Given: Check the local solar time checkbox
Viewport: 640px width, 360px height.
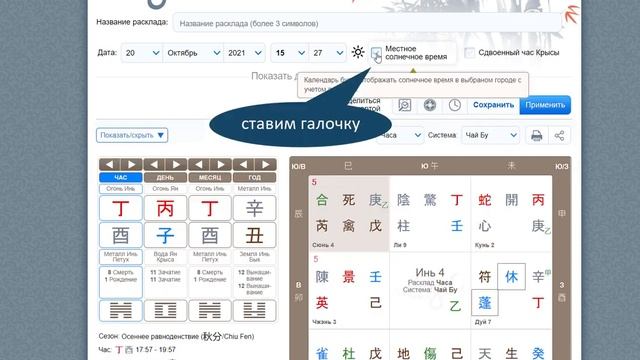Looking at the screenshot, I should tap(376, 53).
